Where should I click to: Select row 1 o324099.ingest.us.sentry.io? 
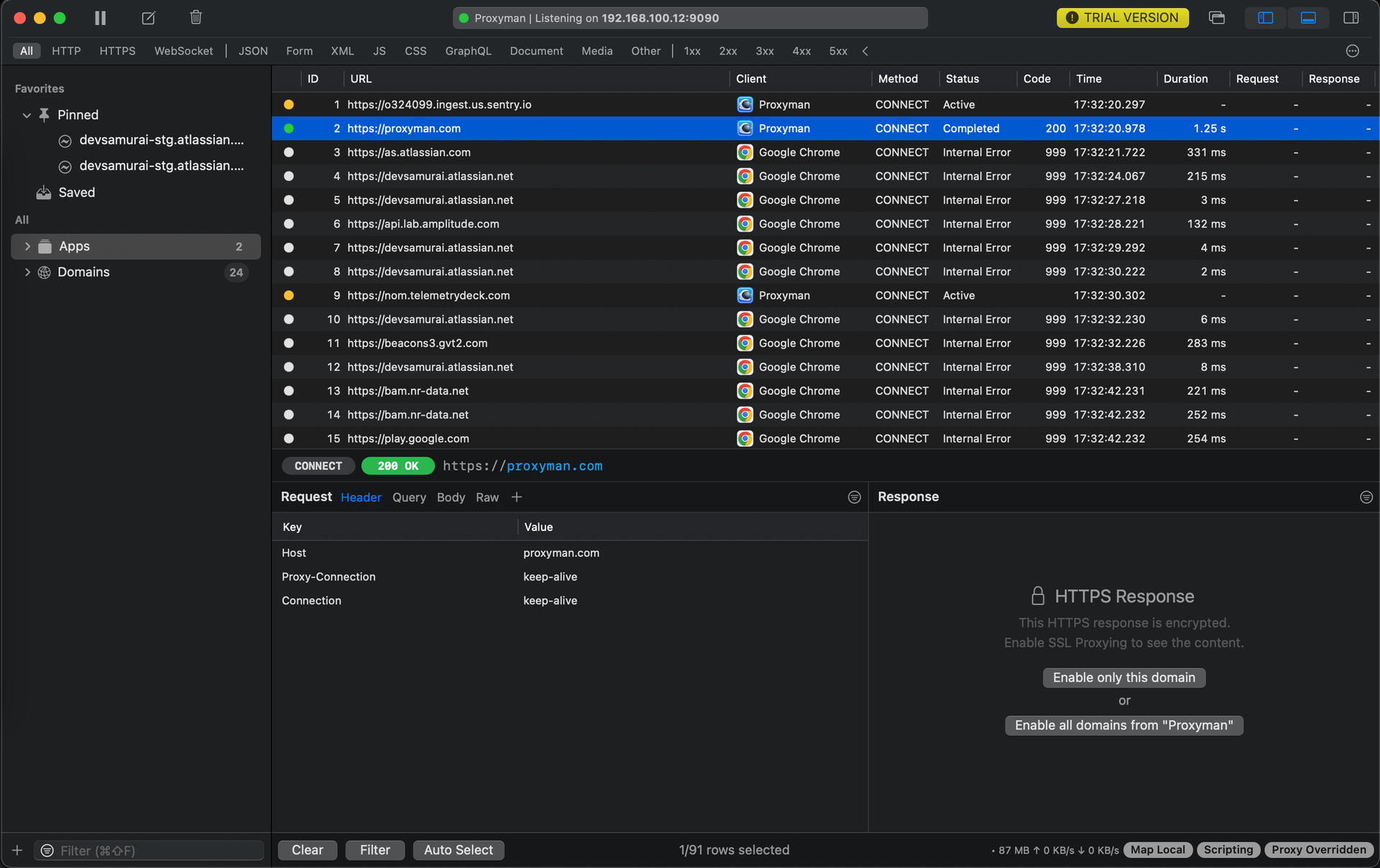click(825, 105)
